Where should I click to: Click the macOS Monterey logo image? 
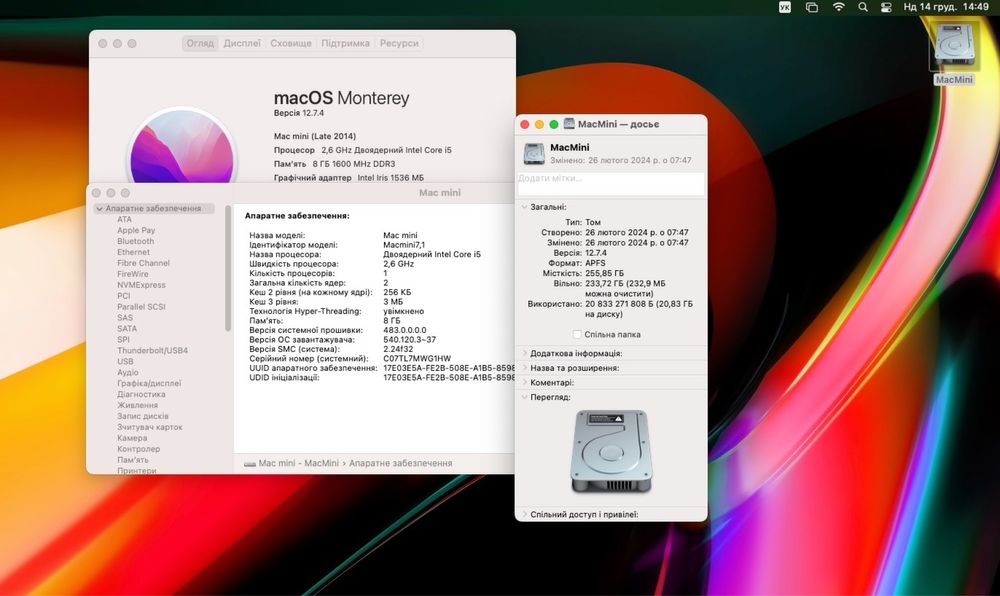click(x=182, y=147)
